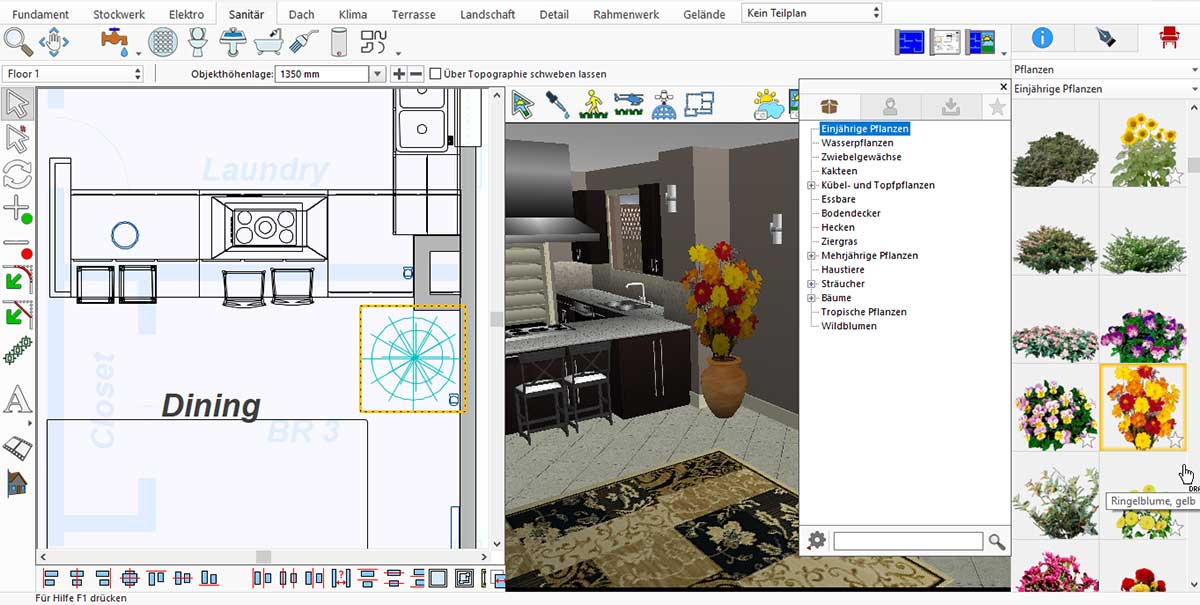Screen dimensions: 1200x605
Task: Switch to the Landschaft tab
Action: coord(488,14)
